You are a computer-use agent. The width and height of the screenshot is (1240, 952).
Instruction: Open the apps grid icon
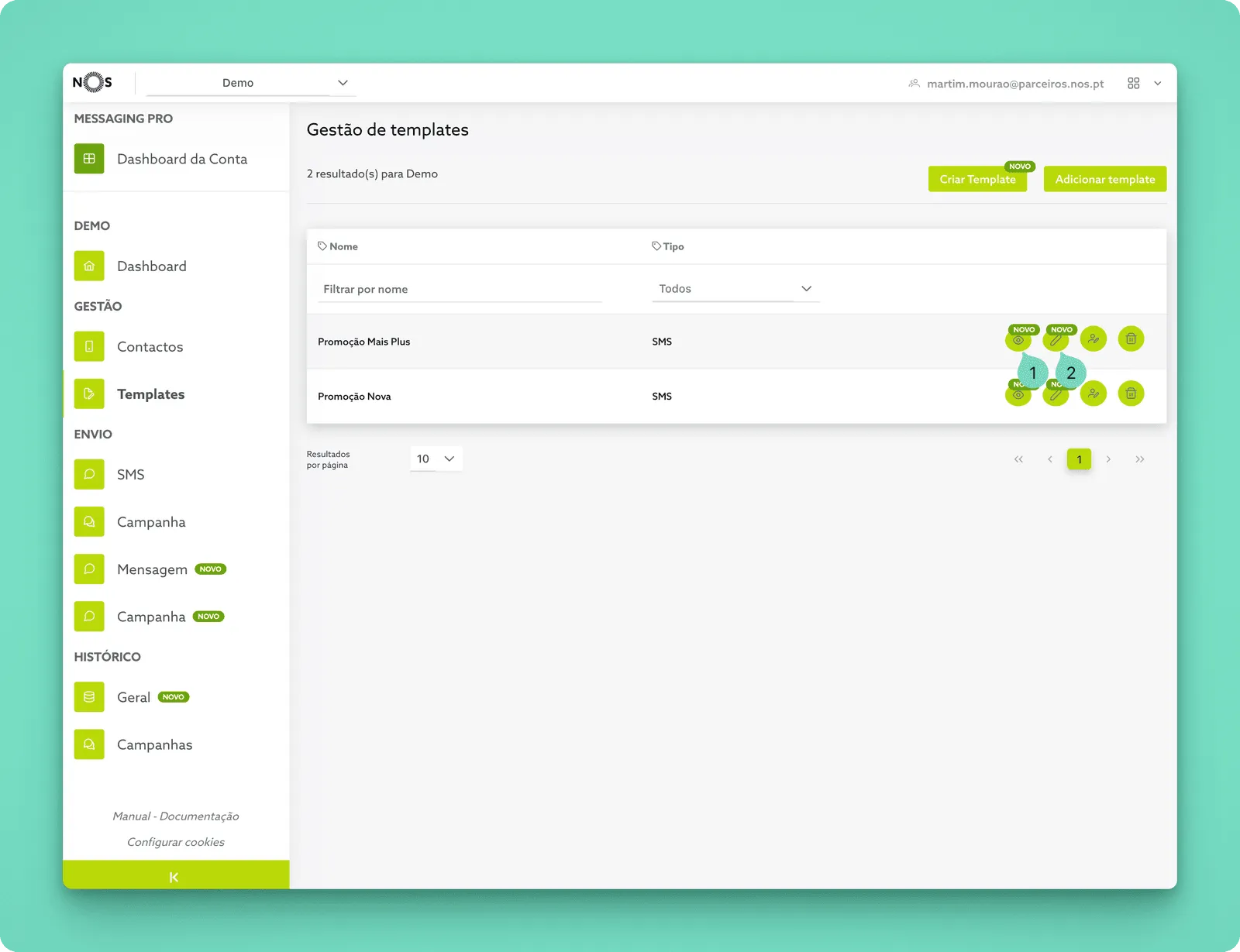1133,83
